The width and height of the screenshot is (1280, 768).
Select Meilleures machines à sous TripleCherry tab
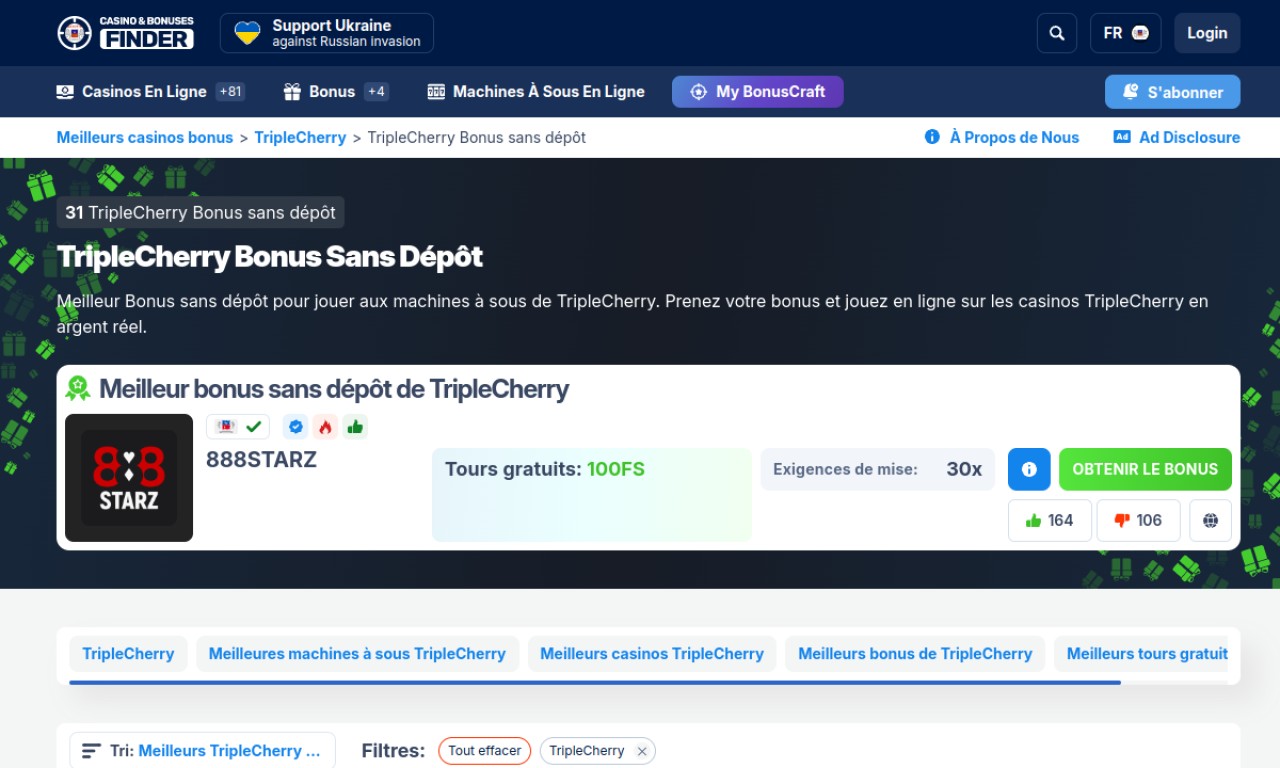(x=357, y=654)
